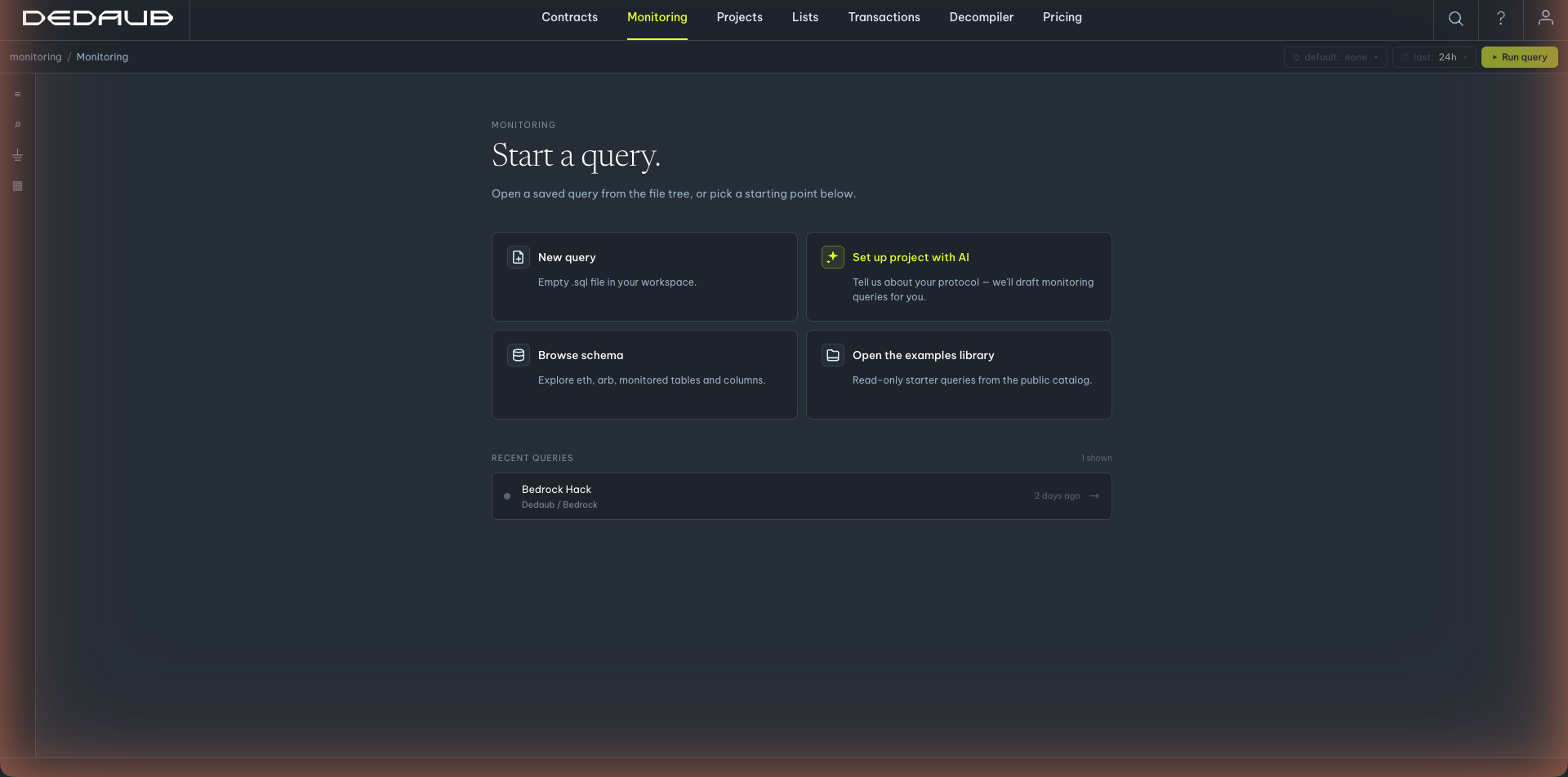
Task: Go to the Transactions tab
Action: (884, 17)
